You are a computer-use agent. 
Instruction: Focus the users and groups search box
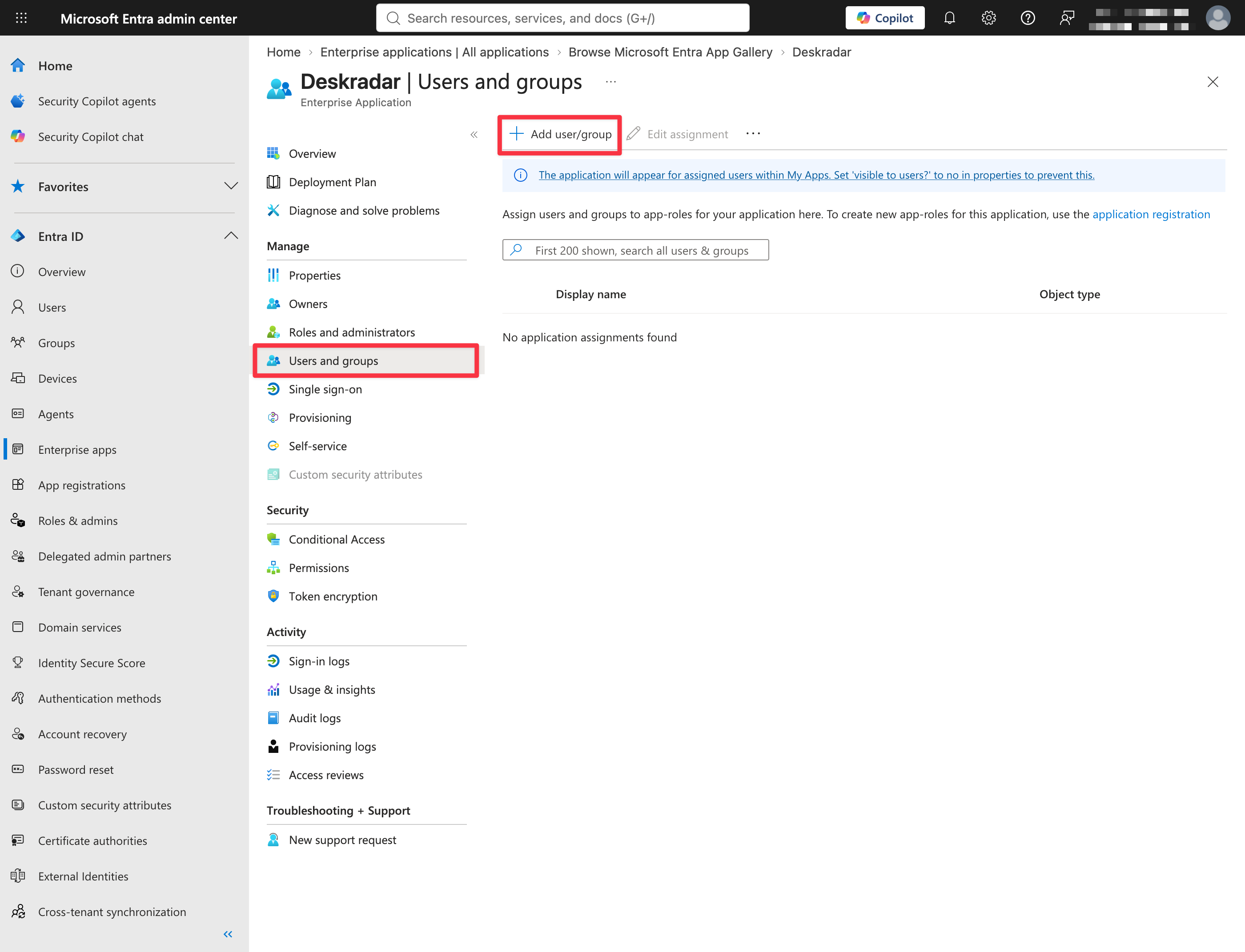tap(635, 251)
